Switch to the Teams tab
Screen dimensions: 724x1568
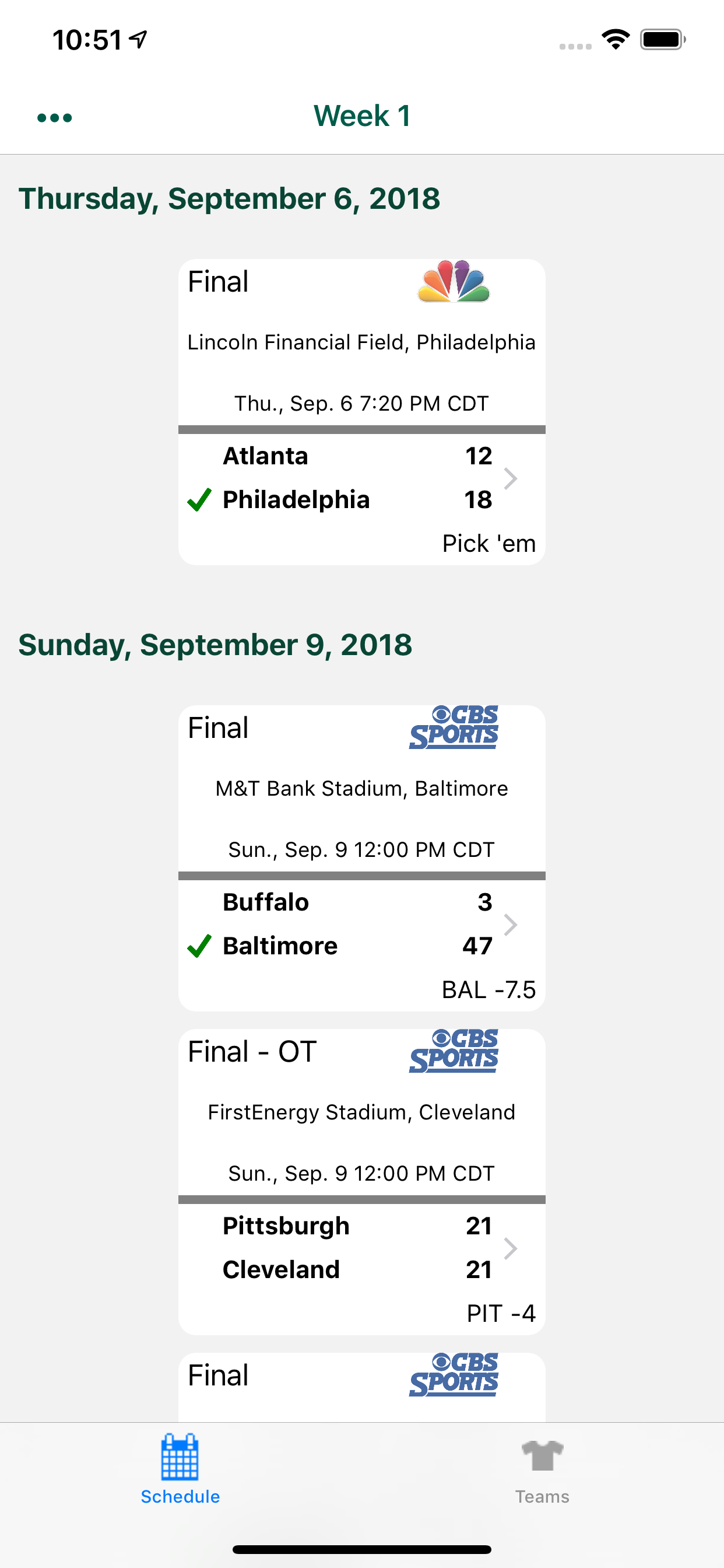pos(542,1479)
